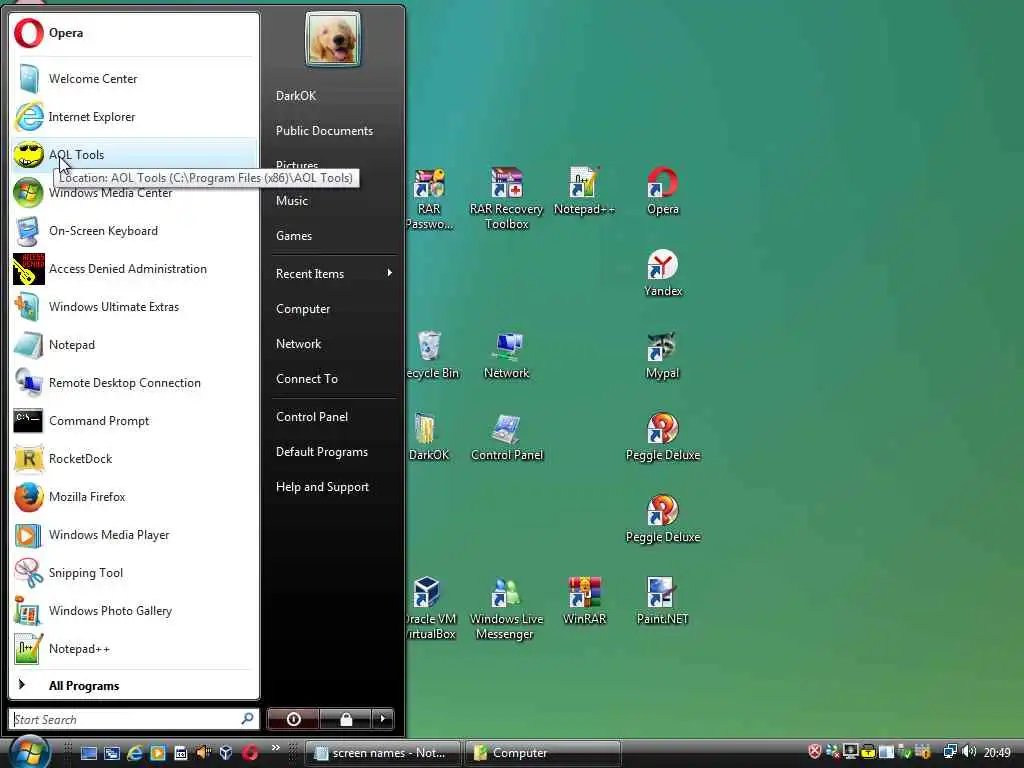Launch Windows Photo Gallery

pos(134,611)
